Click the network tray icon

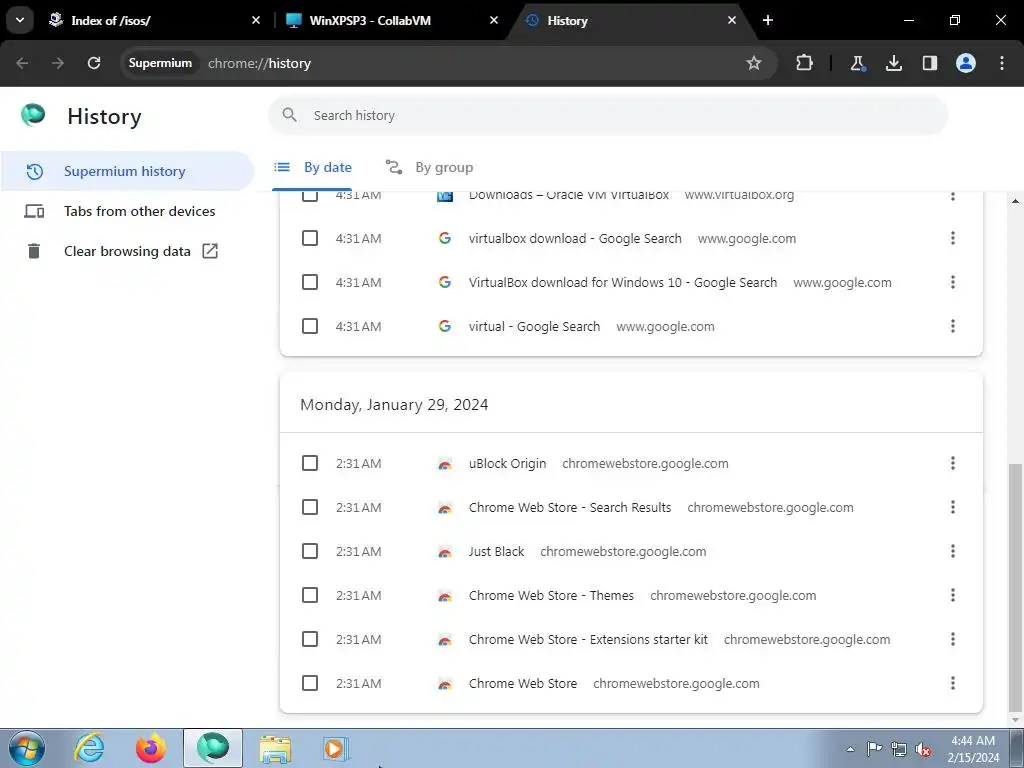click(x=899, y=749)
